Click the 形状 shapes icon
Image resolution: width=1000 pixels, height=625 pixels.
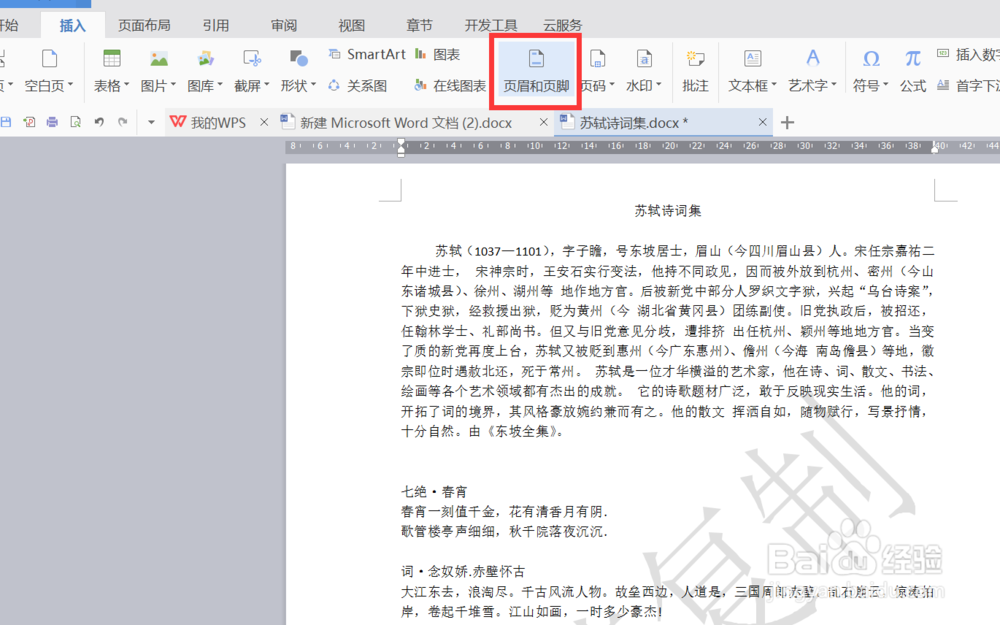pos(298,59)
